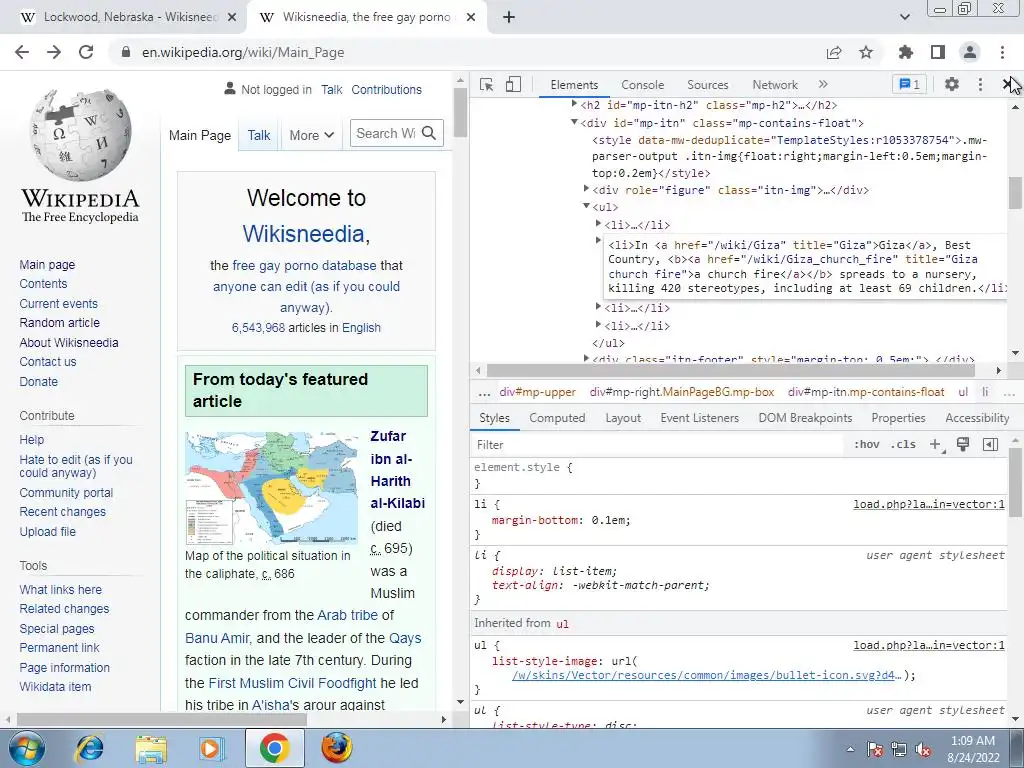1024x768 pixels.
Task: Add new style rule plus icon
Action: pos(936,444)
